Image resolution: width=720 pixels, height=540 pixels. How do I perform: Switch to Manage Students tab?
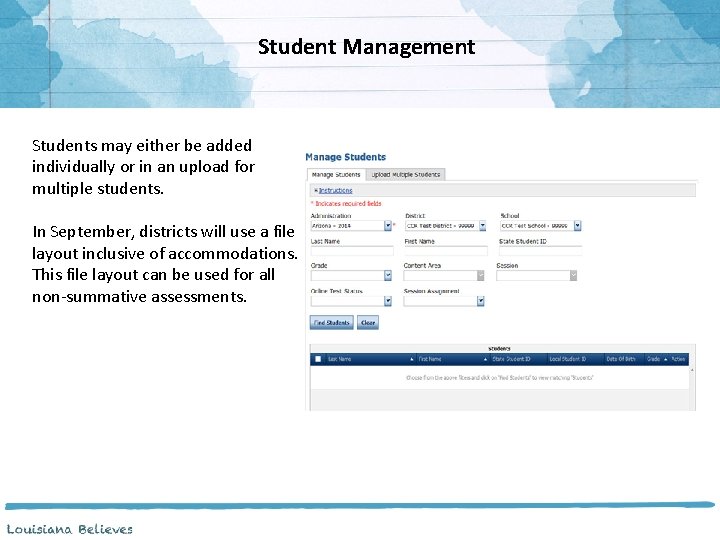coord(336,174)
